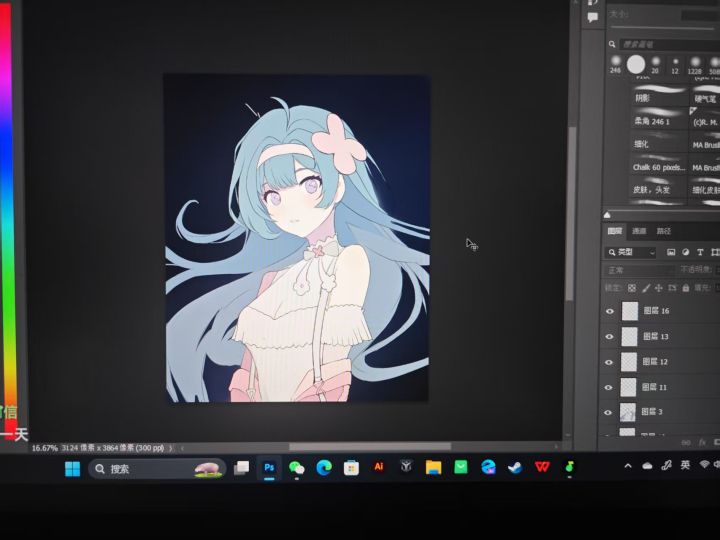Launch Microsoft Edge from the taskbar
This screenshot has height=540, width=720.
click(324, 467)
